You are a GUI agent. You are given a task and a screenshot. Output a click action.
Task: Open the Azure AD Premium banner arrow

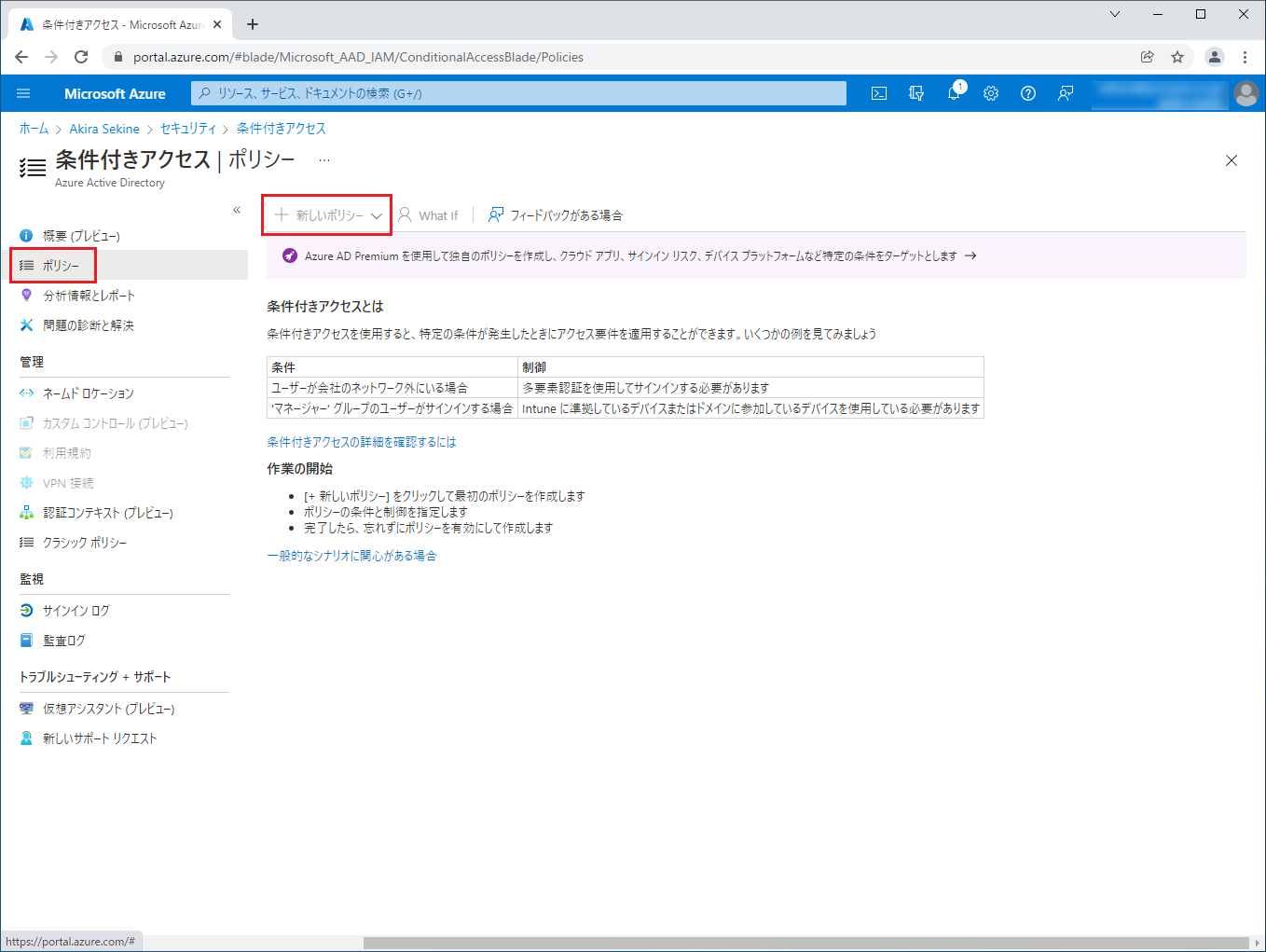[970, 255]
